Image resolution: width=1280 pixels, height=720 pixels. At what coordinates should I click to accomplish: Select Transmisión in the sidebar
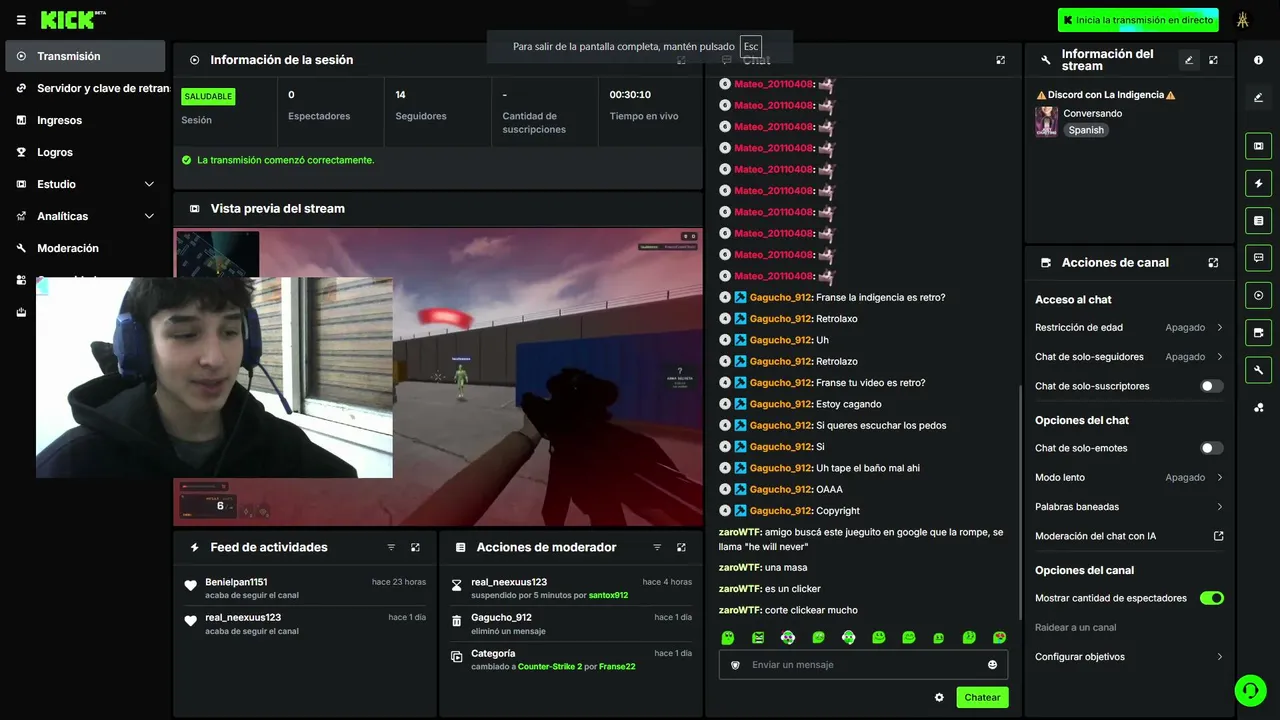pyautogui.click(x=85, y=56)
